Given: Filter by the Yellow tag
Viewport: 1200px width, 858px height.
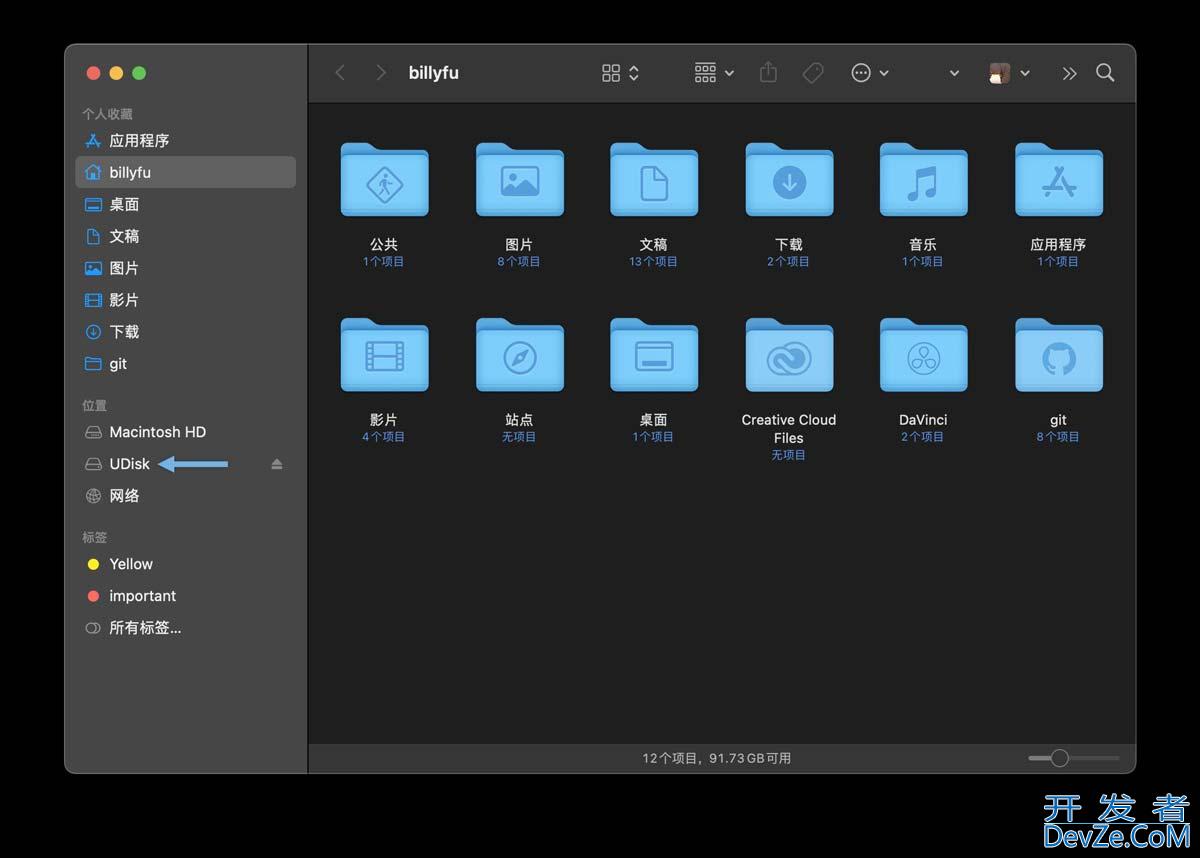Looking at the screenshot, I should tap(185, 564).
